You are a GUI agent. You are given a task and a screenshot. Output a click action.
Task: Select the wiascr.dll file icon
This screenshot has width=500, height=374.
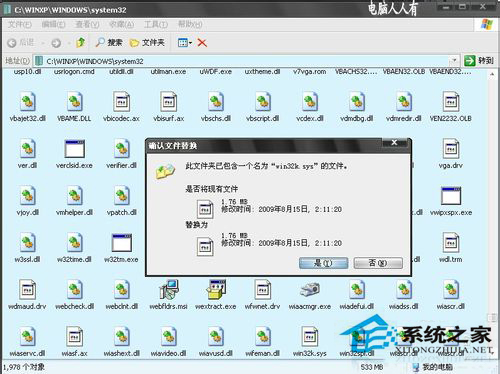tap(451, 289)
